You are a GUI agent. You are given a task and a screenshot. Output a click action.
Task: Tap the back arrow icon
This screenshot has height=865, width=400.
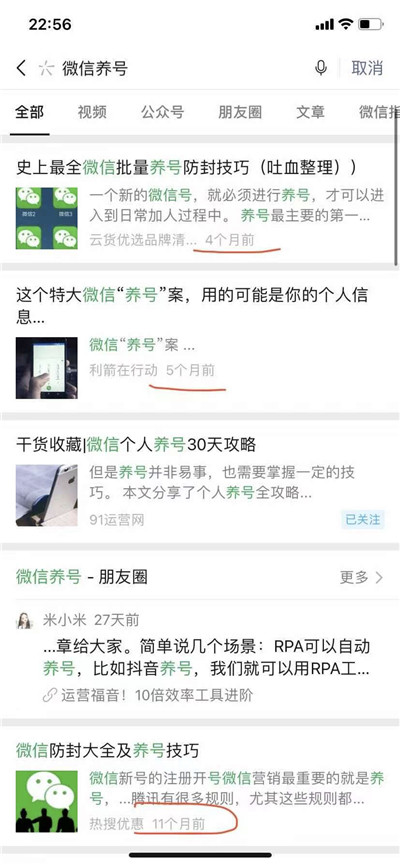[x=21, y=68]
